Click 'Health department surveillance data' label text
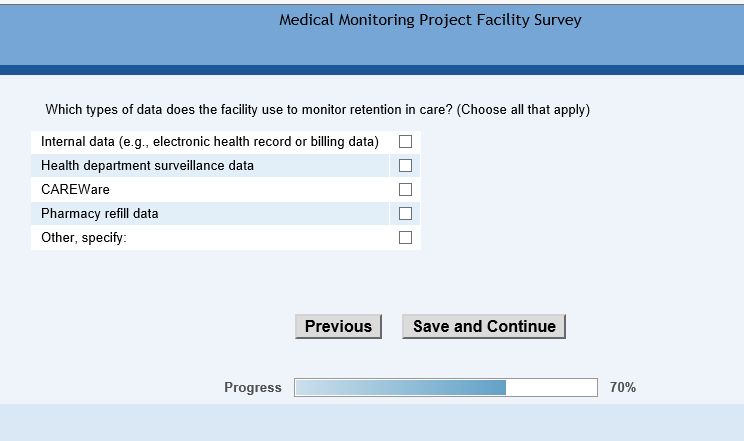744x441 pixels. (x=147, y=166)
